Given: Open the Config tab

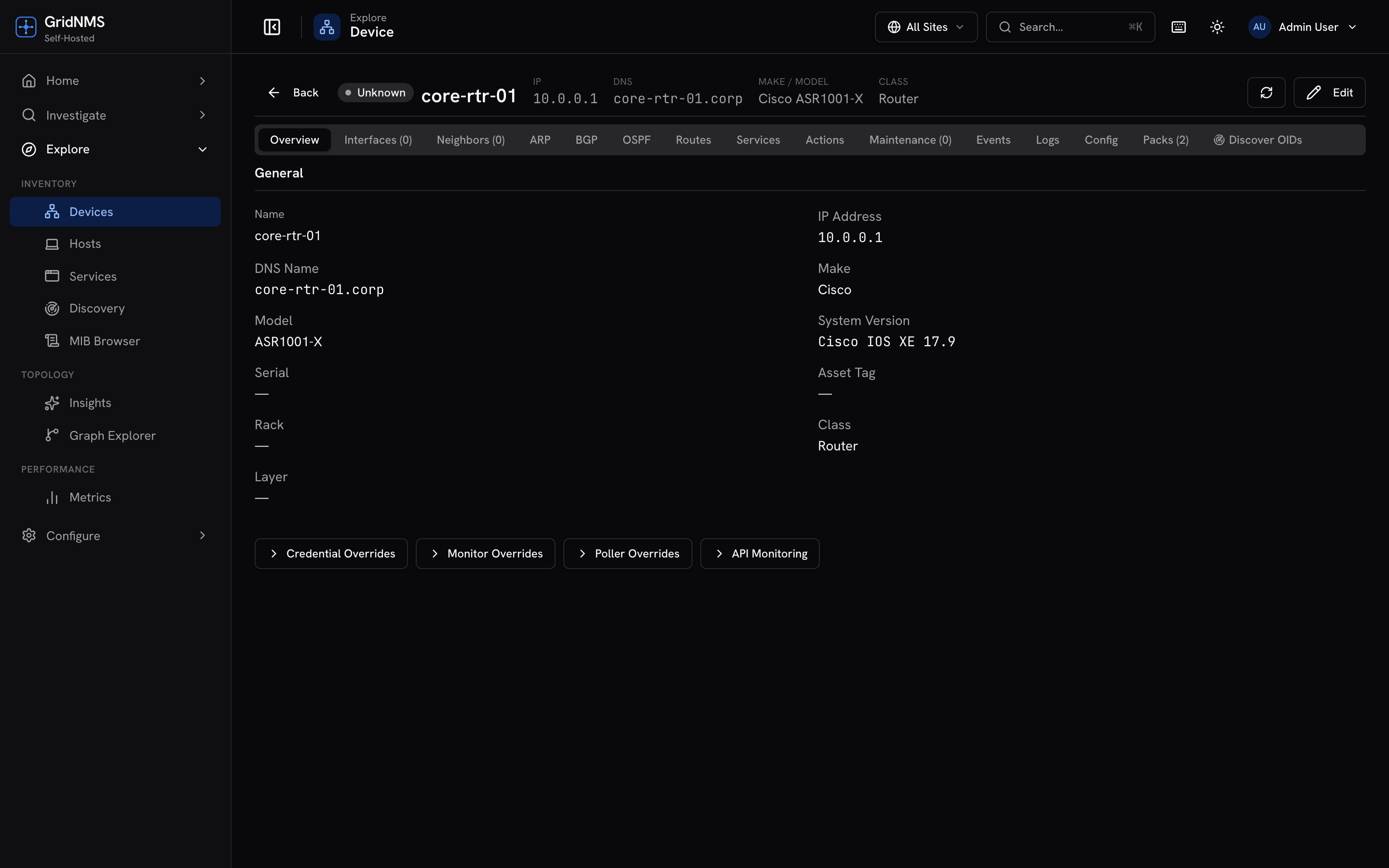Looking at the screenshot, I should tap(1101, 140).
